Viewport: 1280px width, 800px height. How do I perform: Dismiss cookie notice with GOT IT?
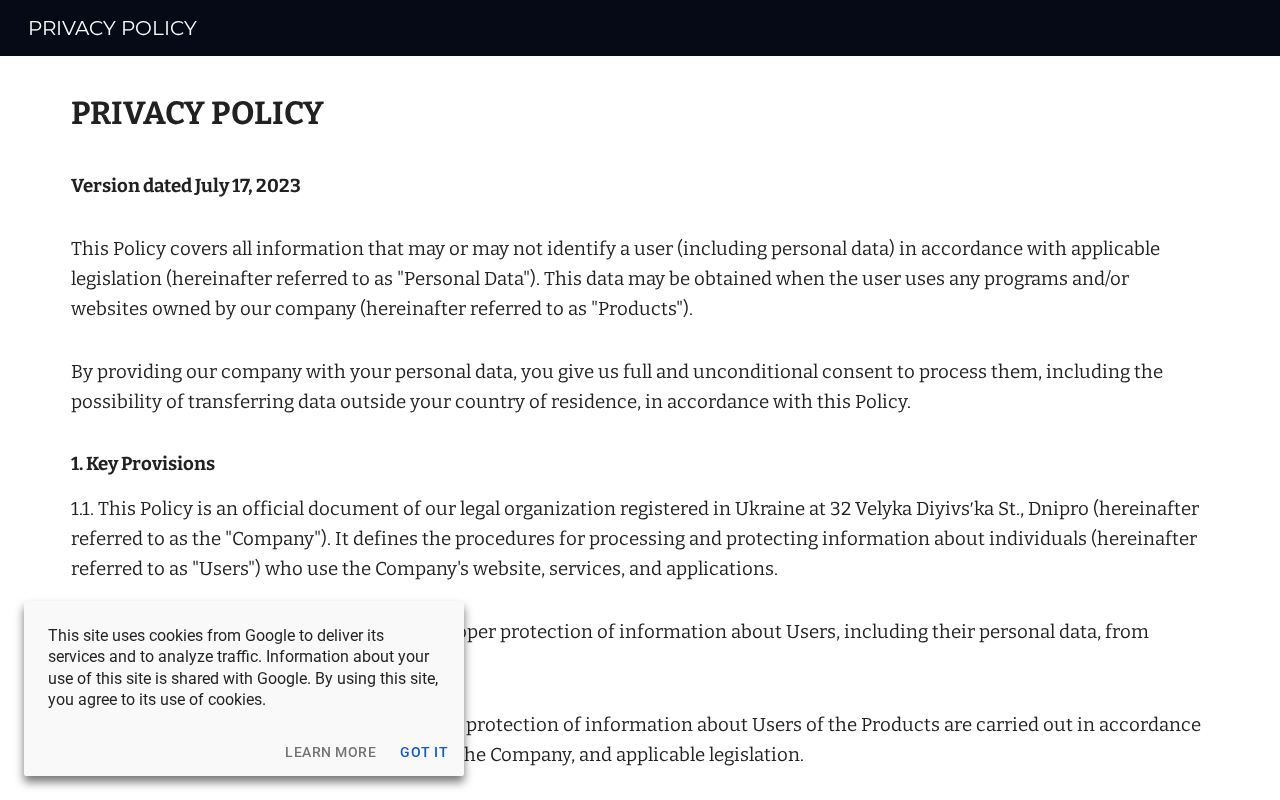pyautogui.click(x=424, y=752)
